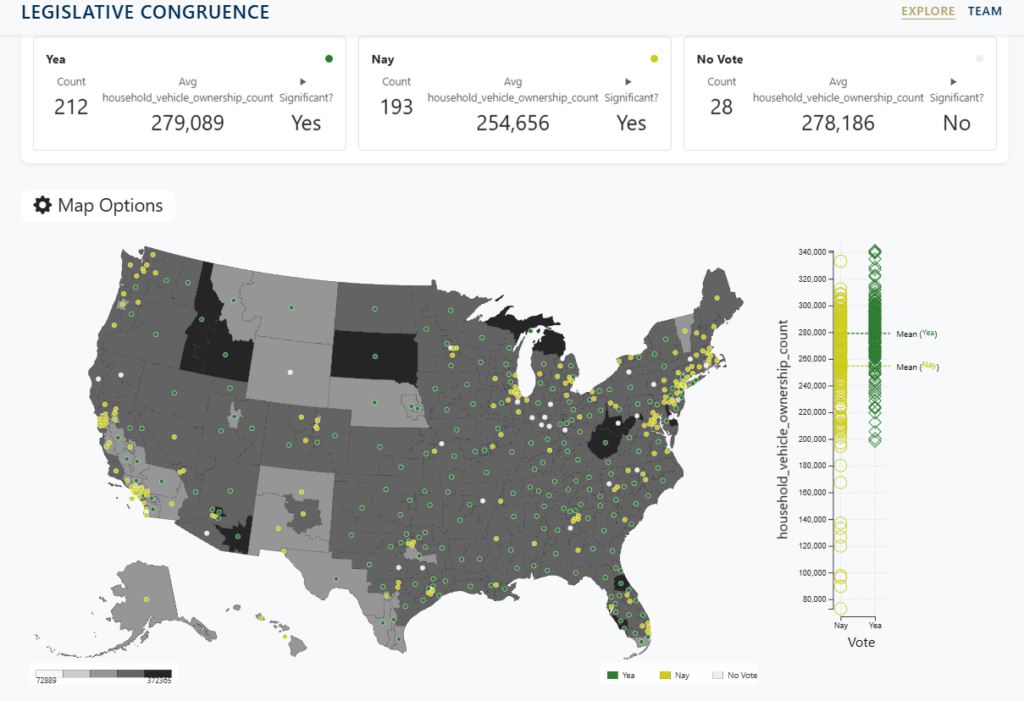Click the Map Options button label
Screen dimensions: 1024x701
point(110,206)
